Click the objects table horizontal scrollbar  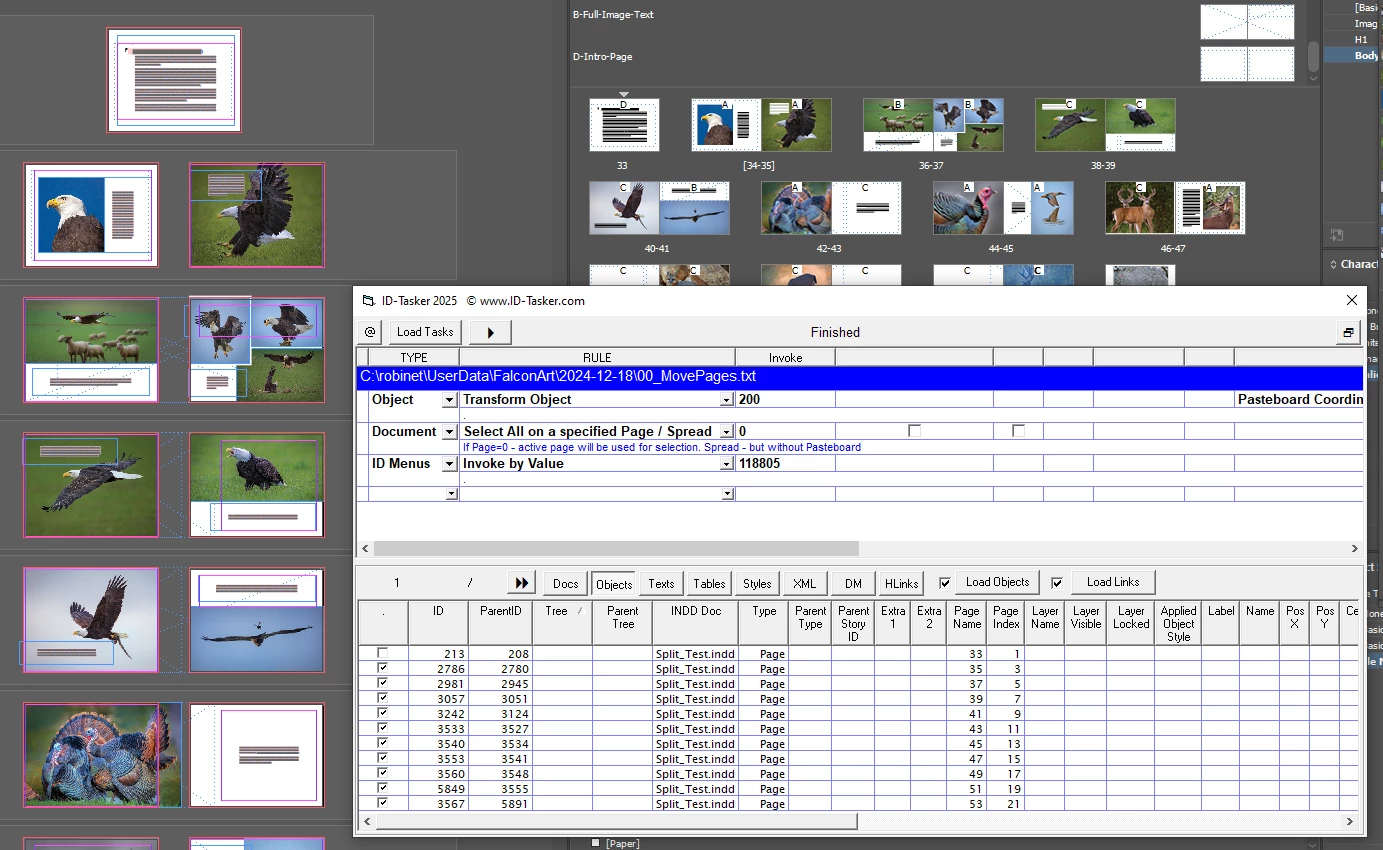pyautogui.click(x=616, y=822)
